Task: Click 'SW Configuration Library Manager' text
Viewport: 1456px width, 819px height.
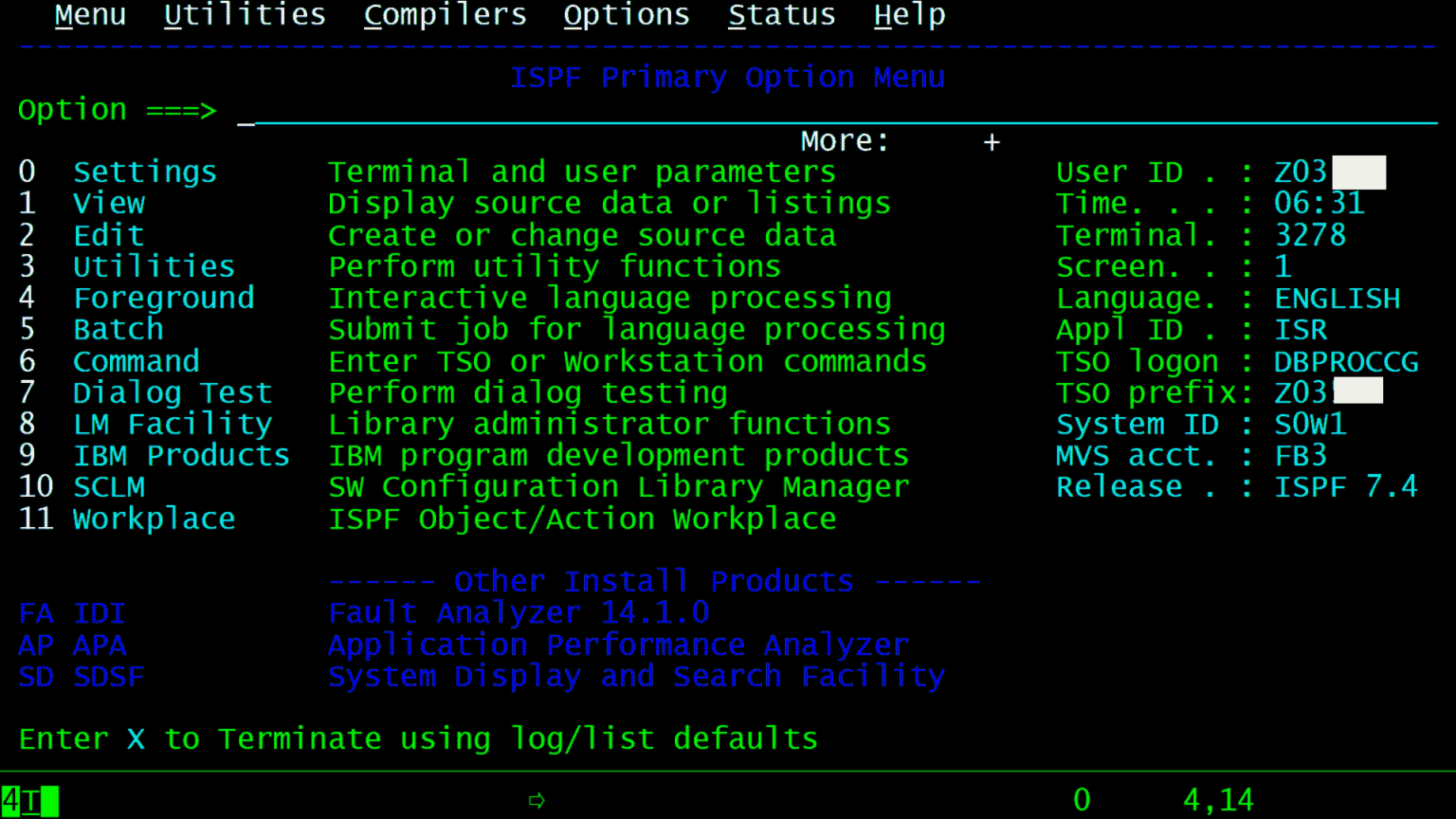Action: point(618,486)
